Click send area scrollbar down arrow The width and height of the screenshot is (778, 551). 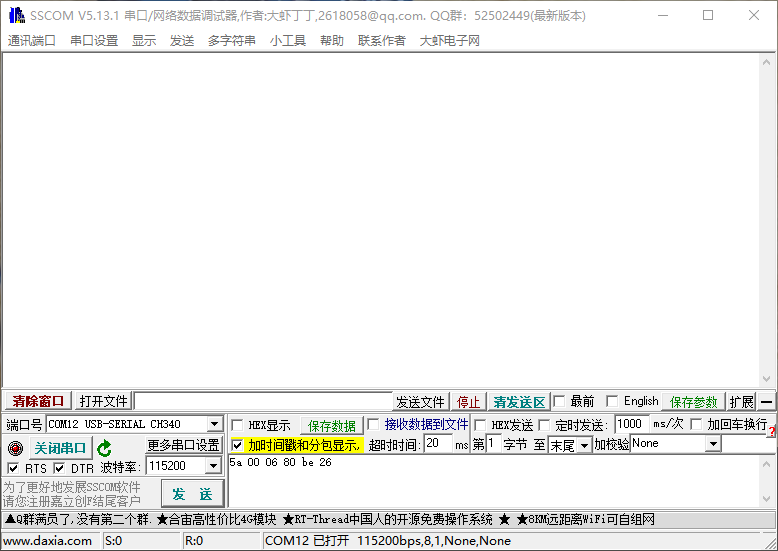(x=767, y=499)
